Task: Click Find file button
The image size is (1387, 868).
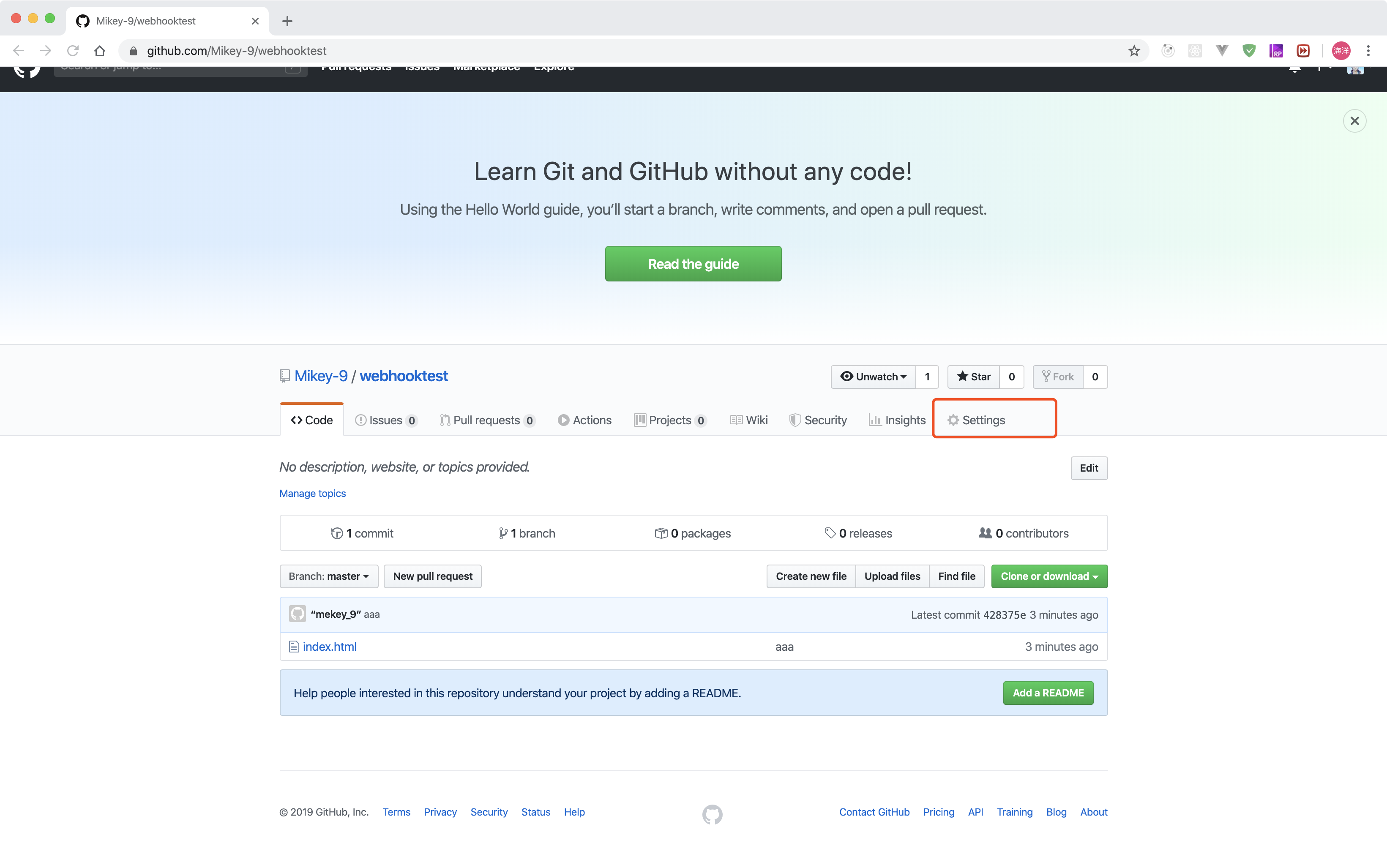Action: 956,576
